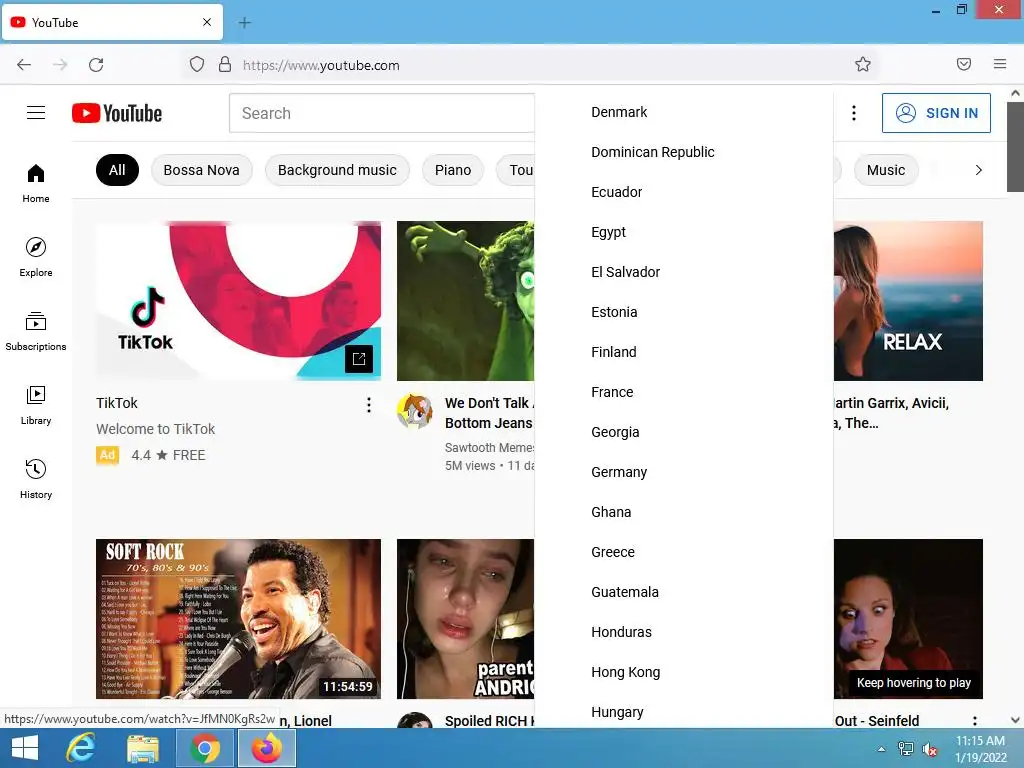The height and width of the screenshot is (768, 1024).
Task: Open the Soft Rock video thumbnail
Action: (238, 618)
